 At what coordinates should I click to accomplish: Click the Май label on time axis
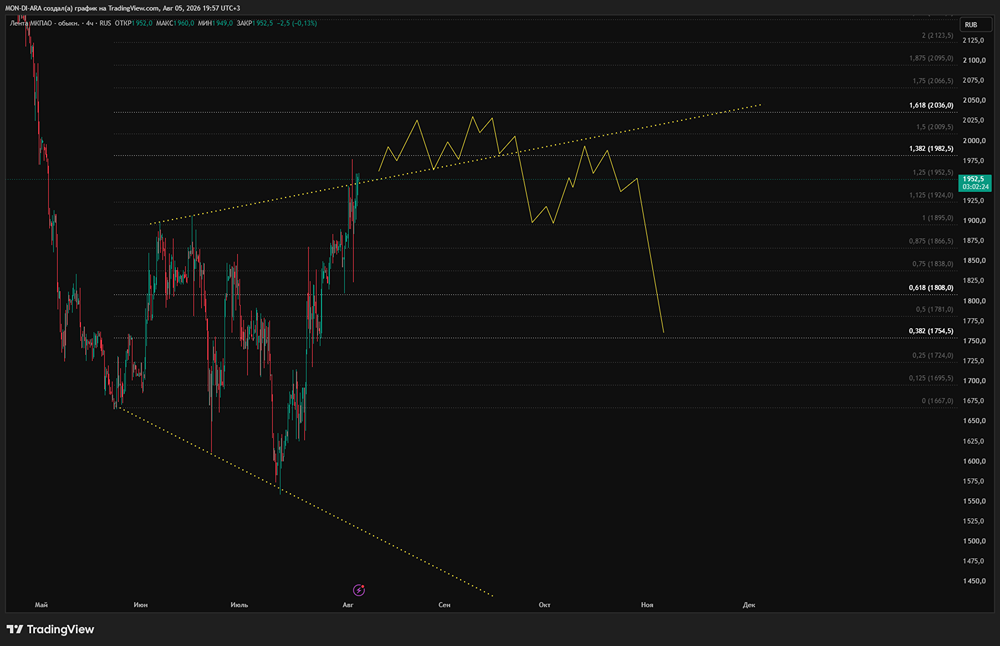tap(41, 605)
